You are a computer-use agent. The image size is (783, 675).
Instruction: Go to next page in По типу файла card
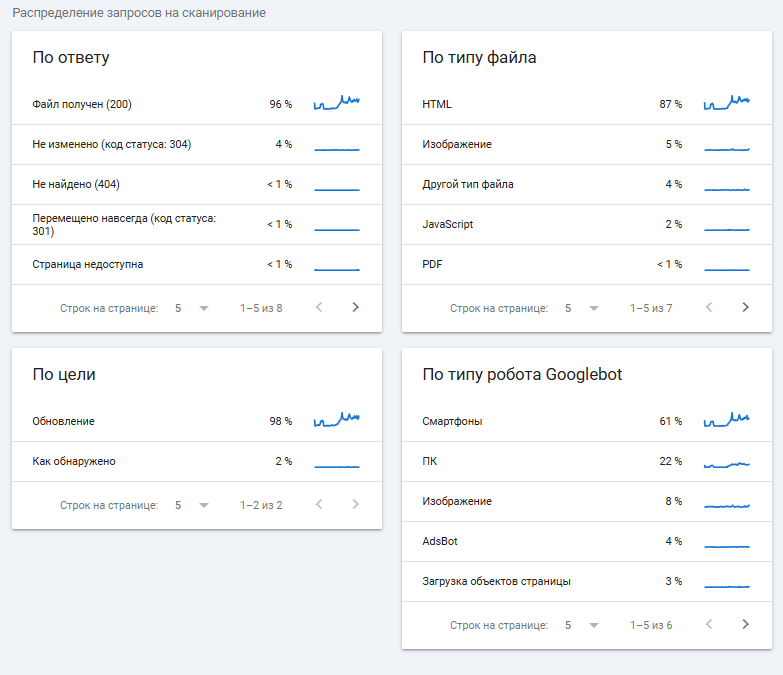(x=745, y=308)
